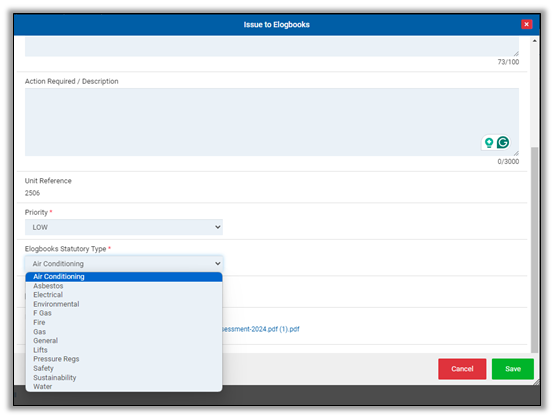Close the Issue to Elogbooks dialog
554x418 pixels.
point(526,24)
